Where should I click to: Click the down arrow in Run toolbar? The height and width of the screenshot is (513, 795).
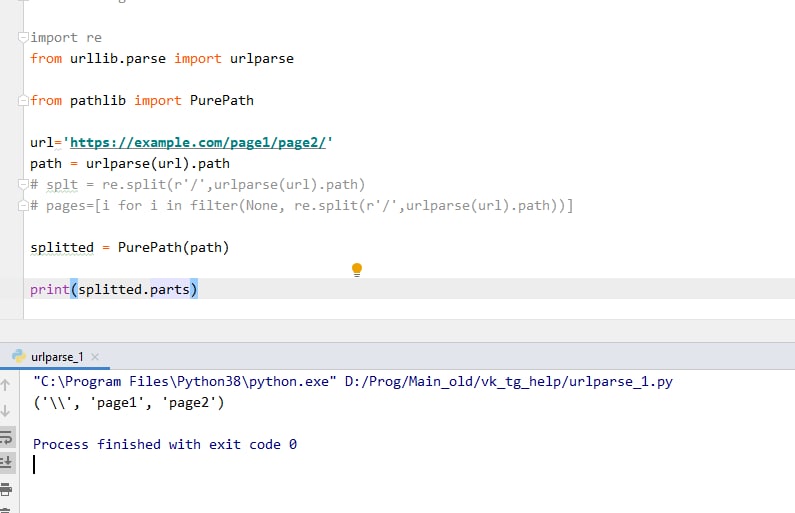6,411
